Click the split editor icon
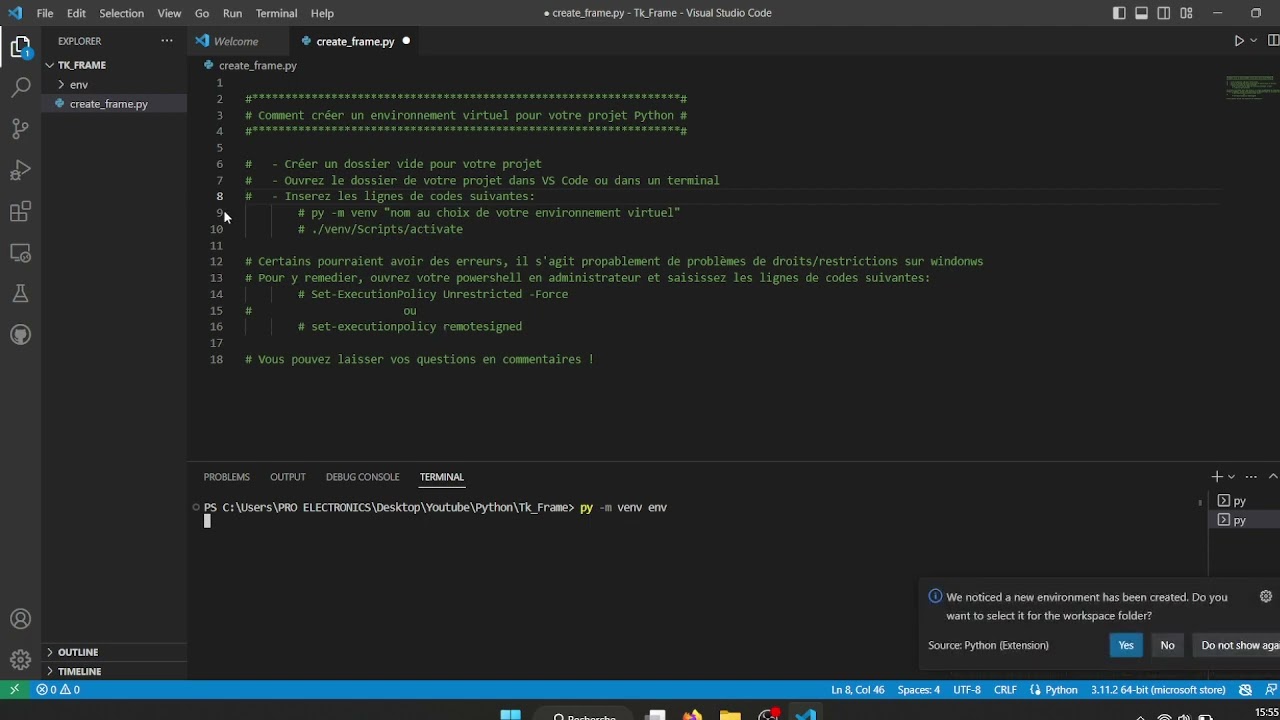The height and width of the screenshot is (720, 1280). tap(1274, 41)
